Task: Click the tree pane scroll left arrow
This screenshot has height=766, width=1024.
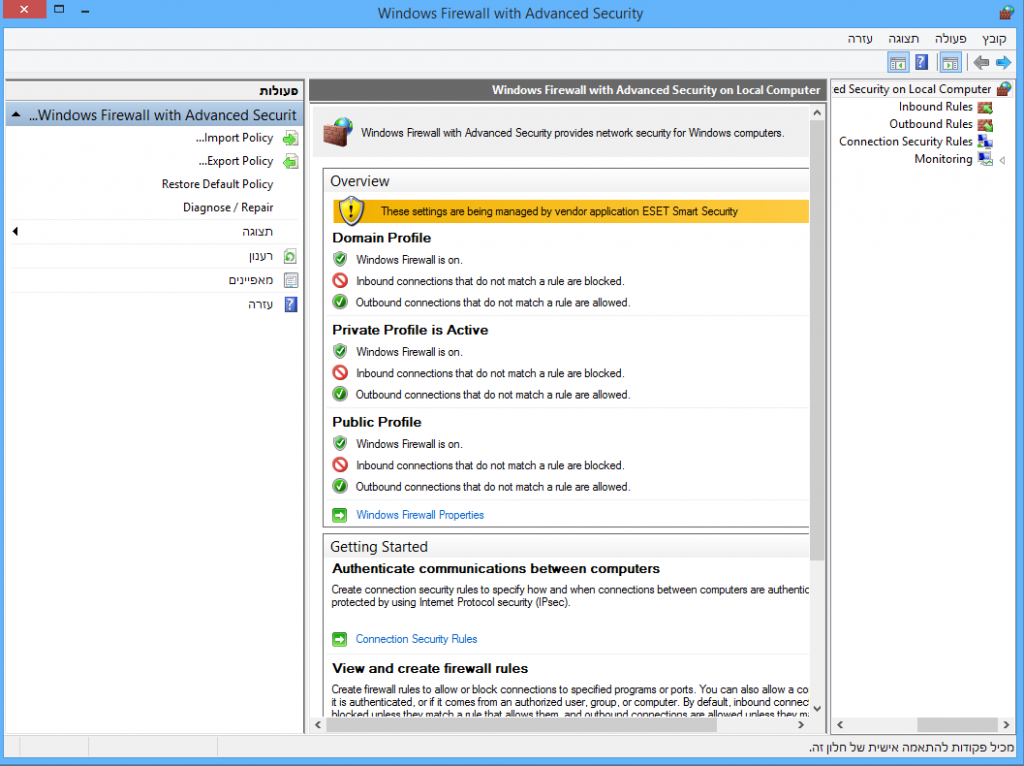Action: point(840,725)
